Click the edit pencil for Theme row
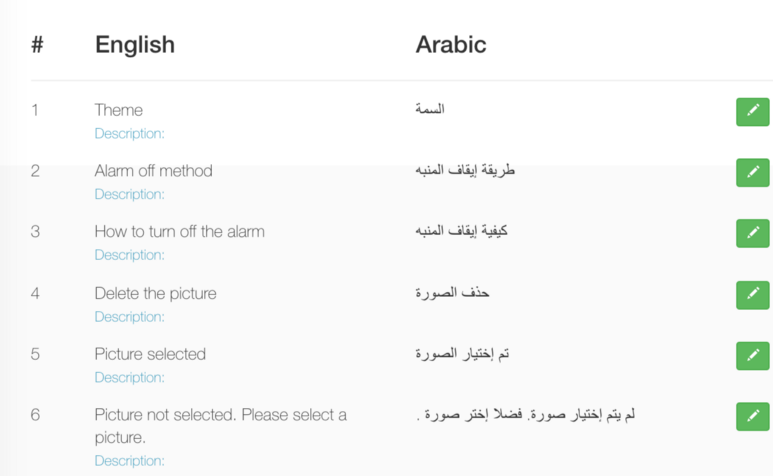 tap(752, 111)
